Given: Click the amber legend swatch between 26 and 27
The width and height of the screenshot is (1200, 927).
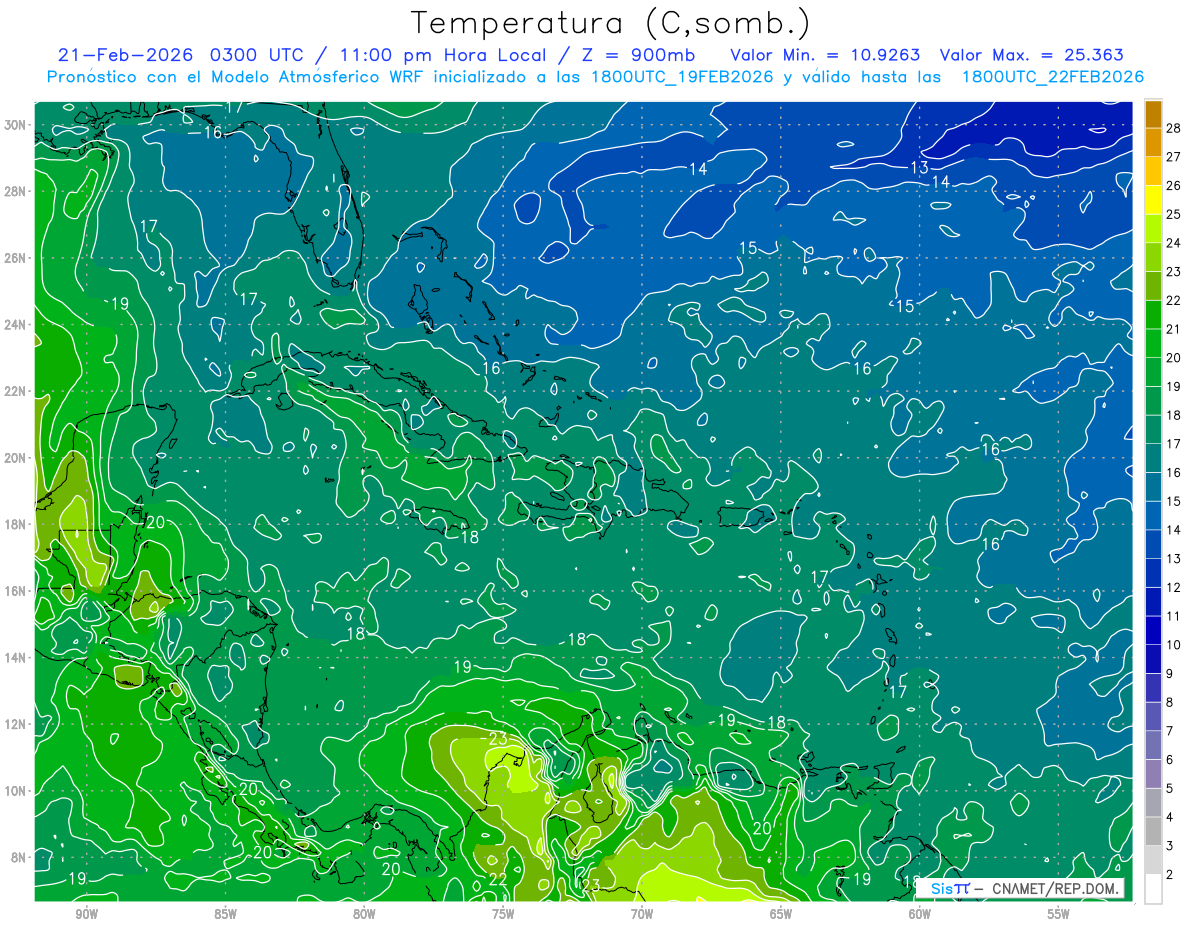Looking at the screenshot, I should 1153,172.
